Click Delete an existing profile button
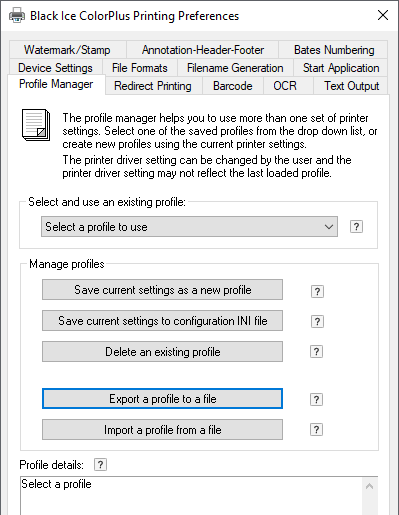The width and height of the screenshot is (399, 515). 162,351
